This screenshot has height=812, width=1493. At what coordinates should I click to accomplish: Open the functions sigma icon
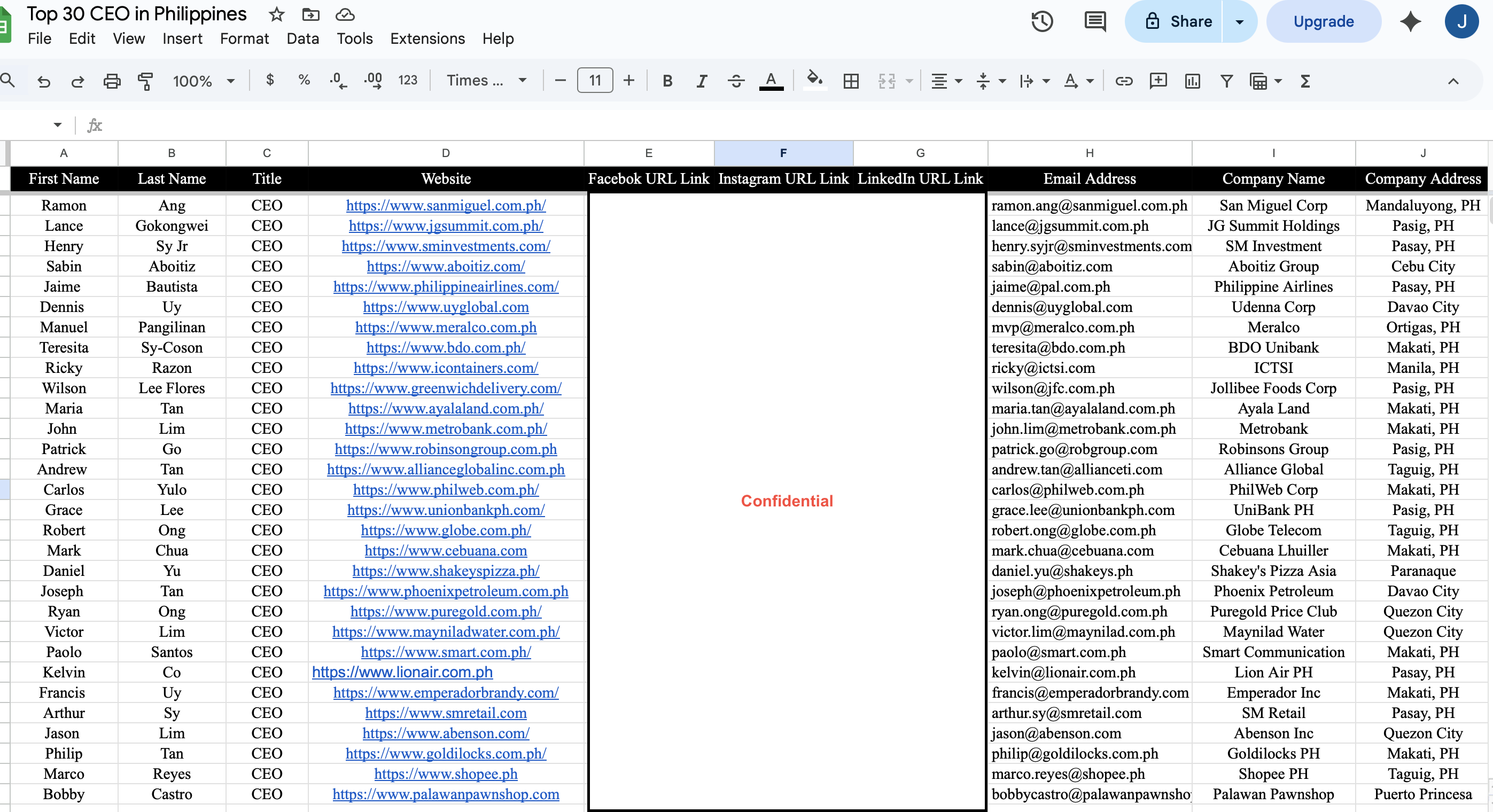point(1304,81)
